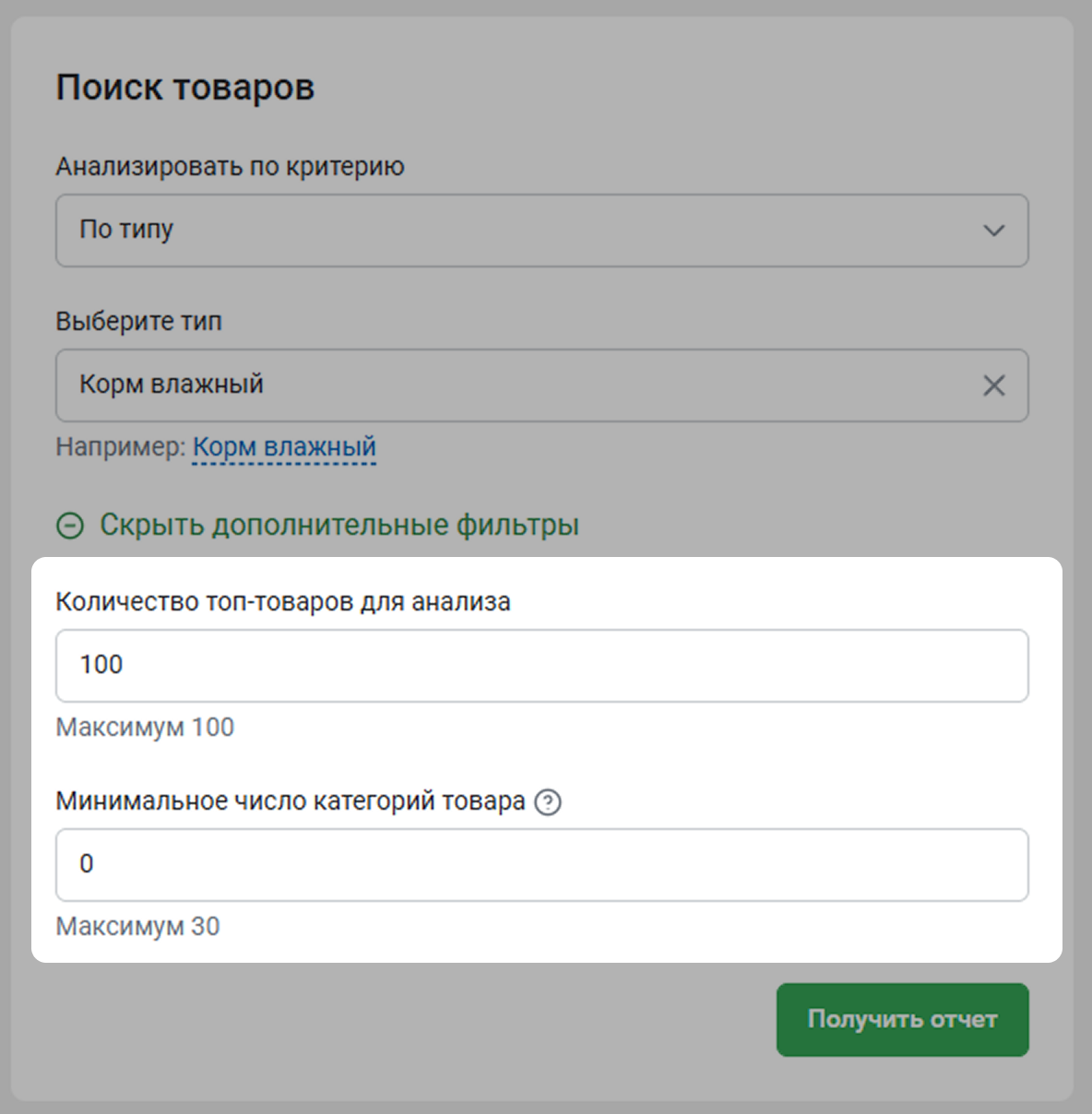The image size is (1092, 1114).
Task: Click "Количество топ-товаров для анализа" label
Action: pos(283,602)
